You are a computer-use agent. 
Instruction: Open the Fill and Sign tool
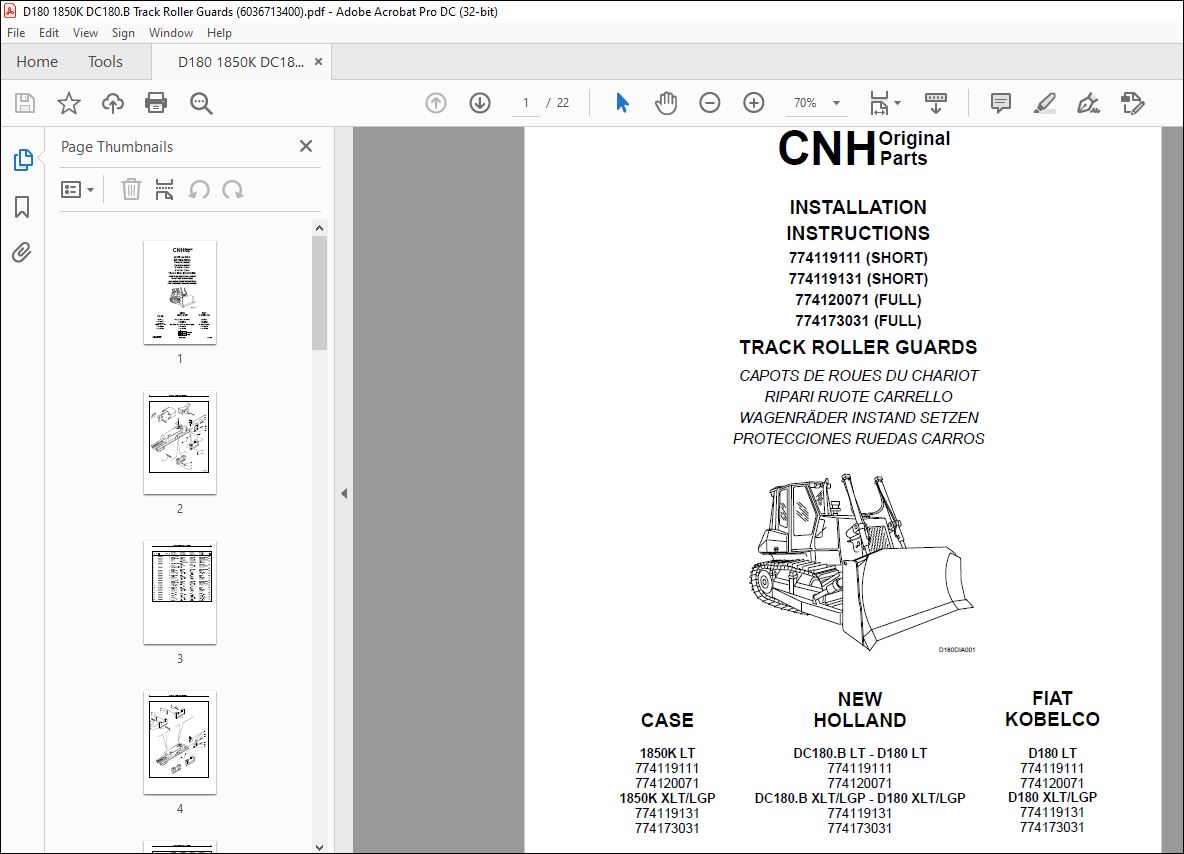tap(1088, 103)
